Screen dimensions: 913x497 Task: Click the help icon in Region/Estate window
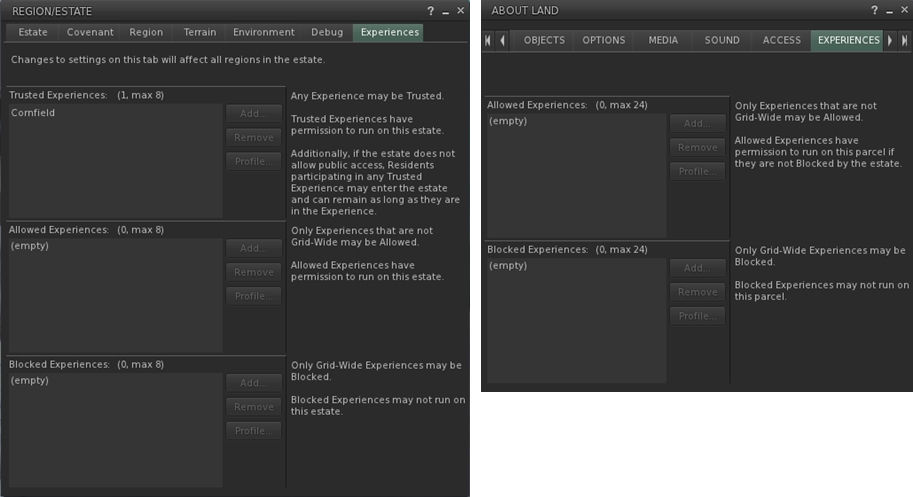(431, 10)
